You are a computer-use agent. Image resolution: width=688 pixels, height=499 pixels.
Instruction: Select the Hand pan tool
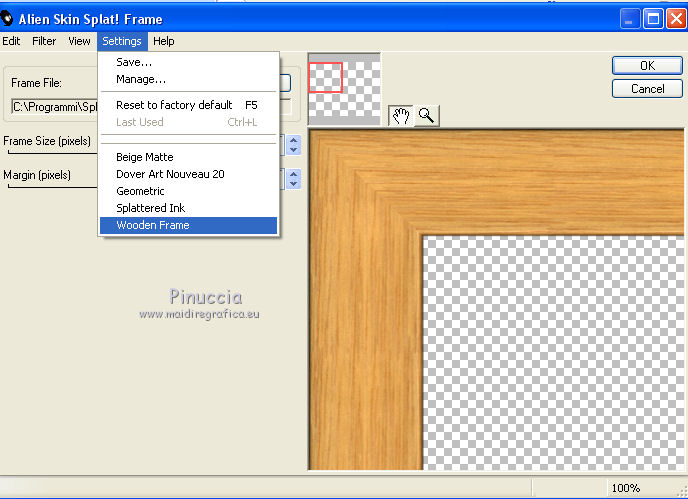[x=400, y=116]
